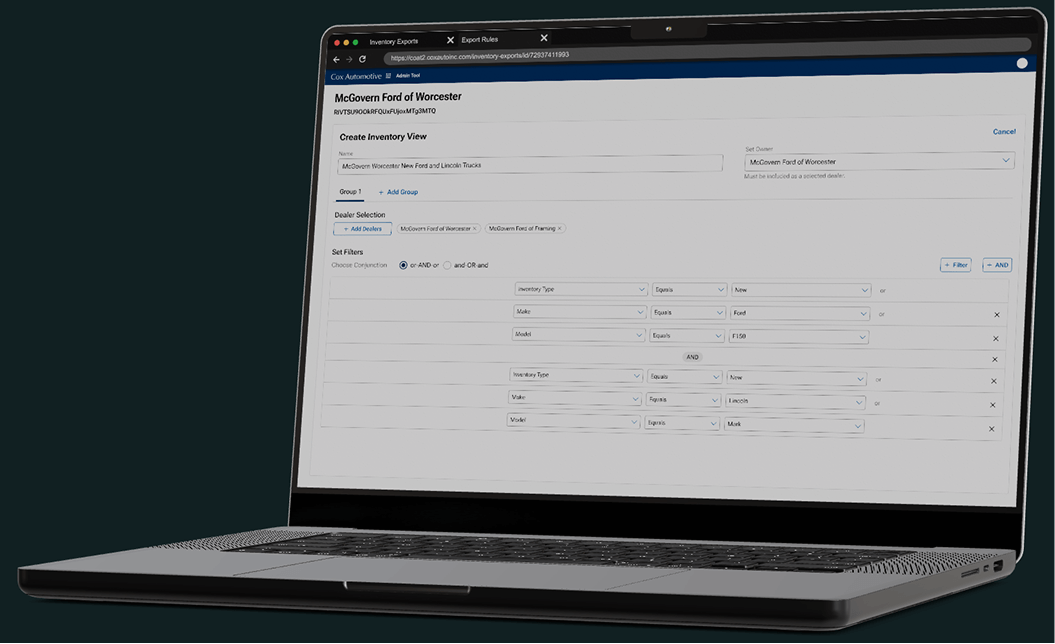Viewport: 1055px width, 644px height.
Task: Switch to the Inventory Exports browser tab
Action: (x=394, y=42)
